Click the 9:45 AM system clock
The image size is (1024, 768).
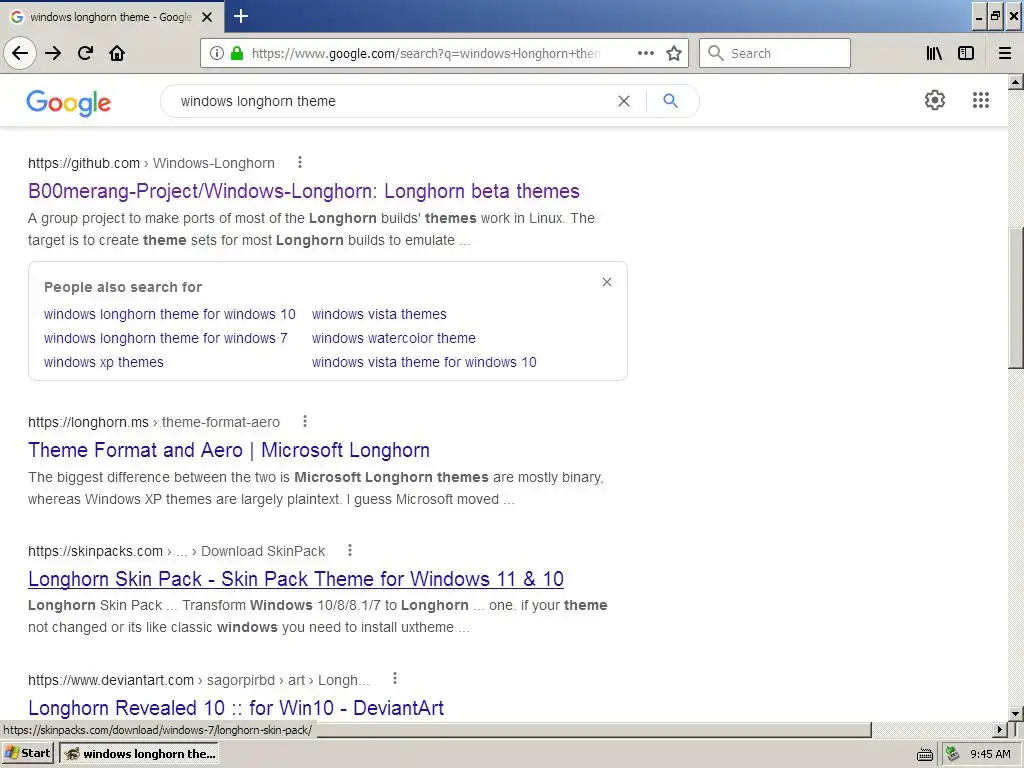(x=990, y=754)
